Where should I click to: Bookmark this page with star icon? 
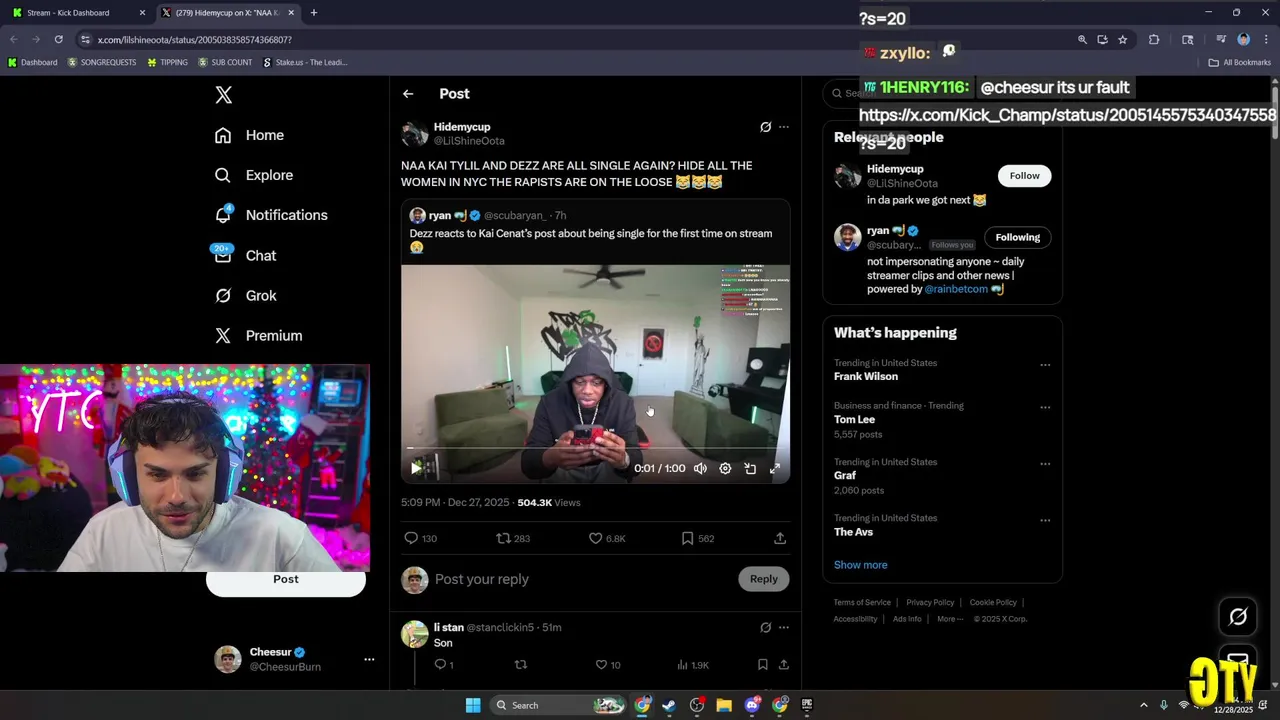pyautogui.click(x=1123, y=40)
